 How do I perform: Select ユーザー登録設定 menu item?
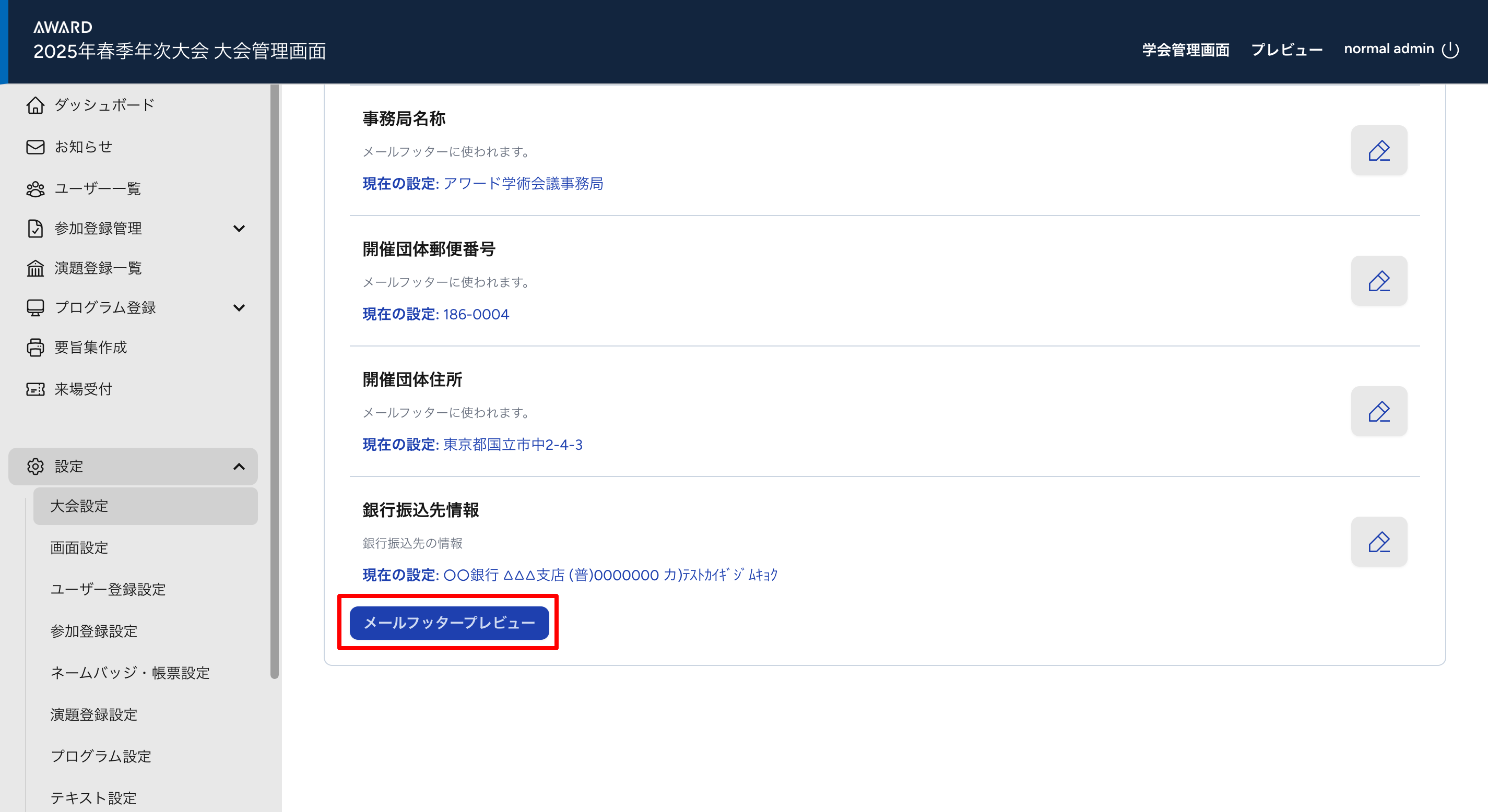click(x=108, y=589)
